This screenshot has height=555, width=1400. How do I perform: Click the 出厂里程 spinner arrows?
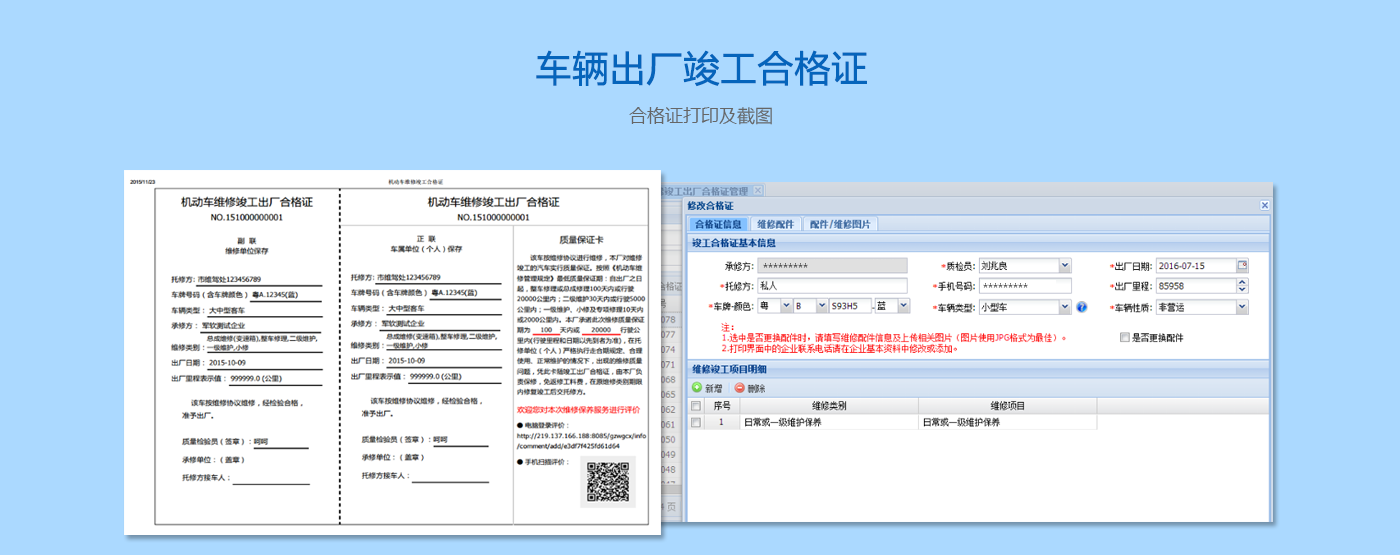point(1242,287)
